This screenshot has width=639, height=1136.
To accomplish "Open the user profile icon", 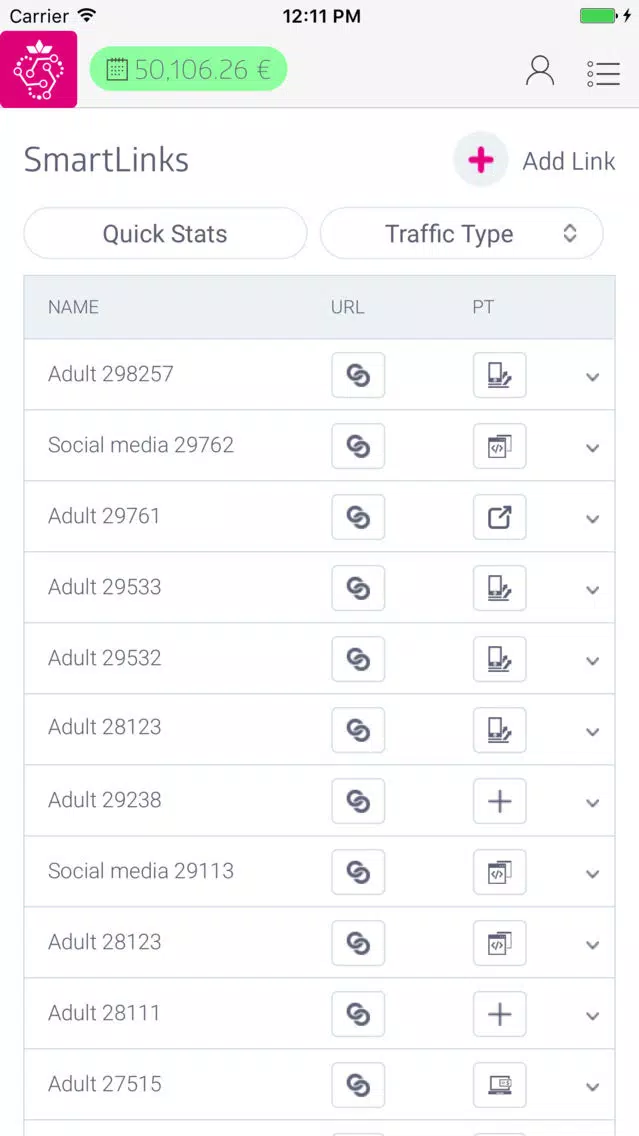I will click(540, 71).
